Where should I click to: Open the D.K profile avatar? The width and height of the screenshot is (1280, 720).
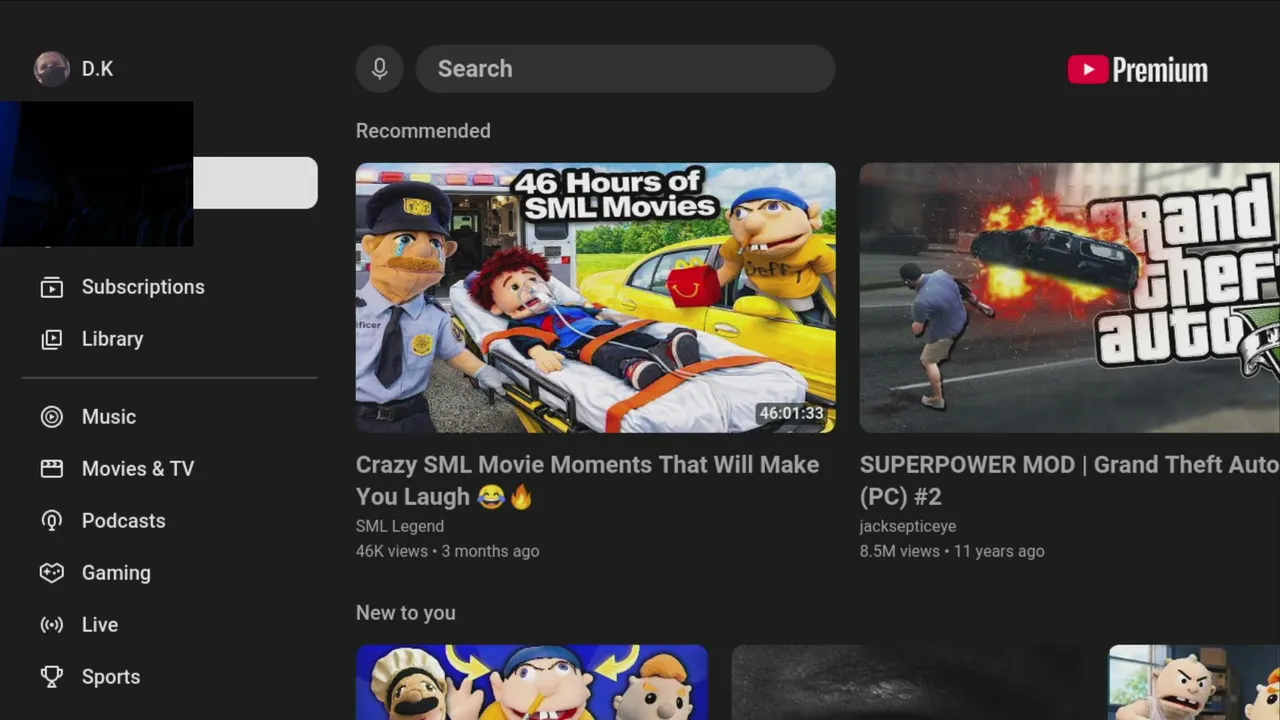pos(52,69)
